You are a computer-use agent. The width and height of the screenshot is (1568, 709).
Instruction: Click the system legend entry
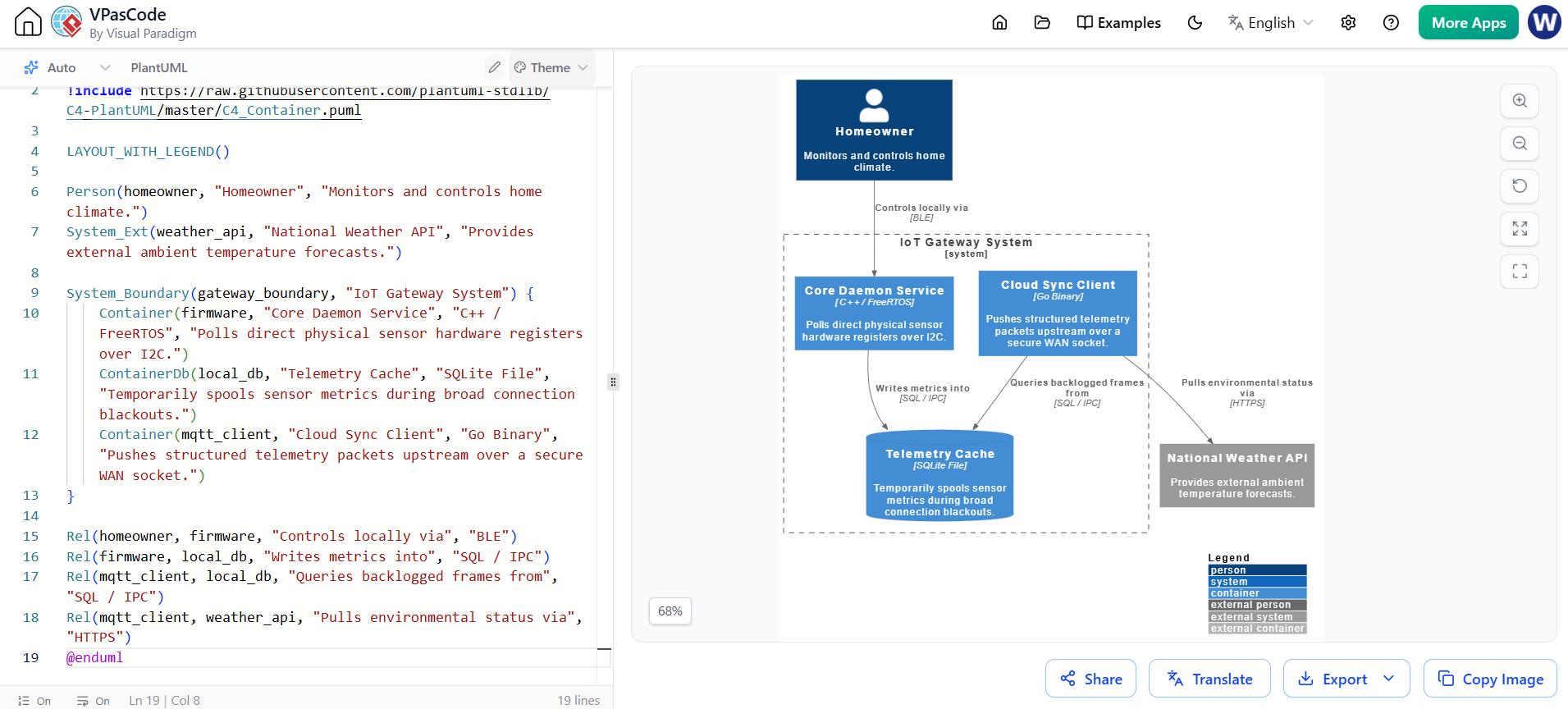click(x=1257, y=582)
